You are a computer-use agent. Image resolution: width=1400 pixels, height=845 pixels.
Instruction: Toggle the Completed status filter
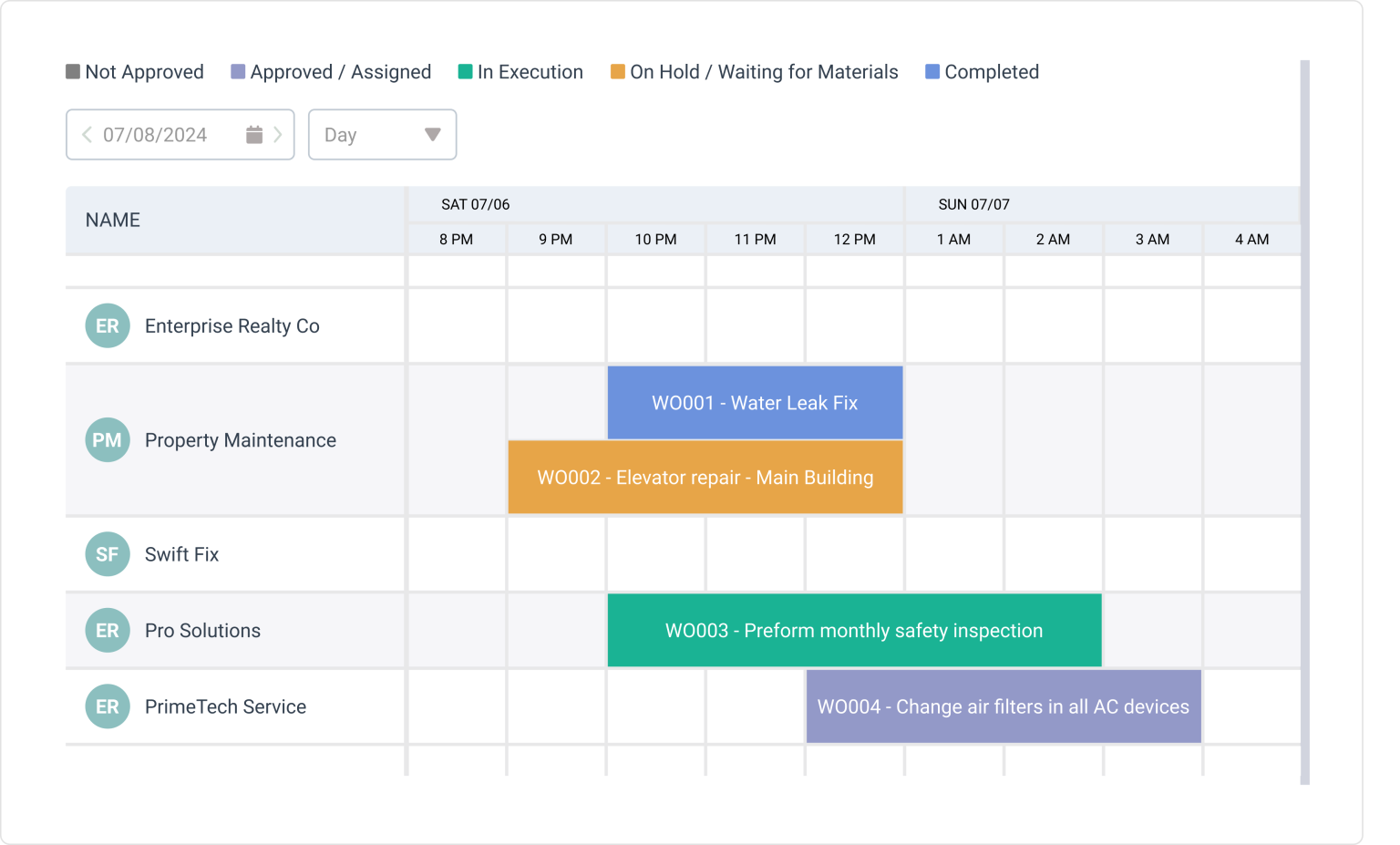(x=932, y=71)
